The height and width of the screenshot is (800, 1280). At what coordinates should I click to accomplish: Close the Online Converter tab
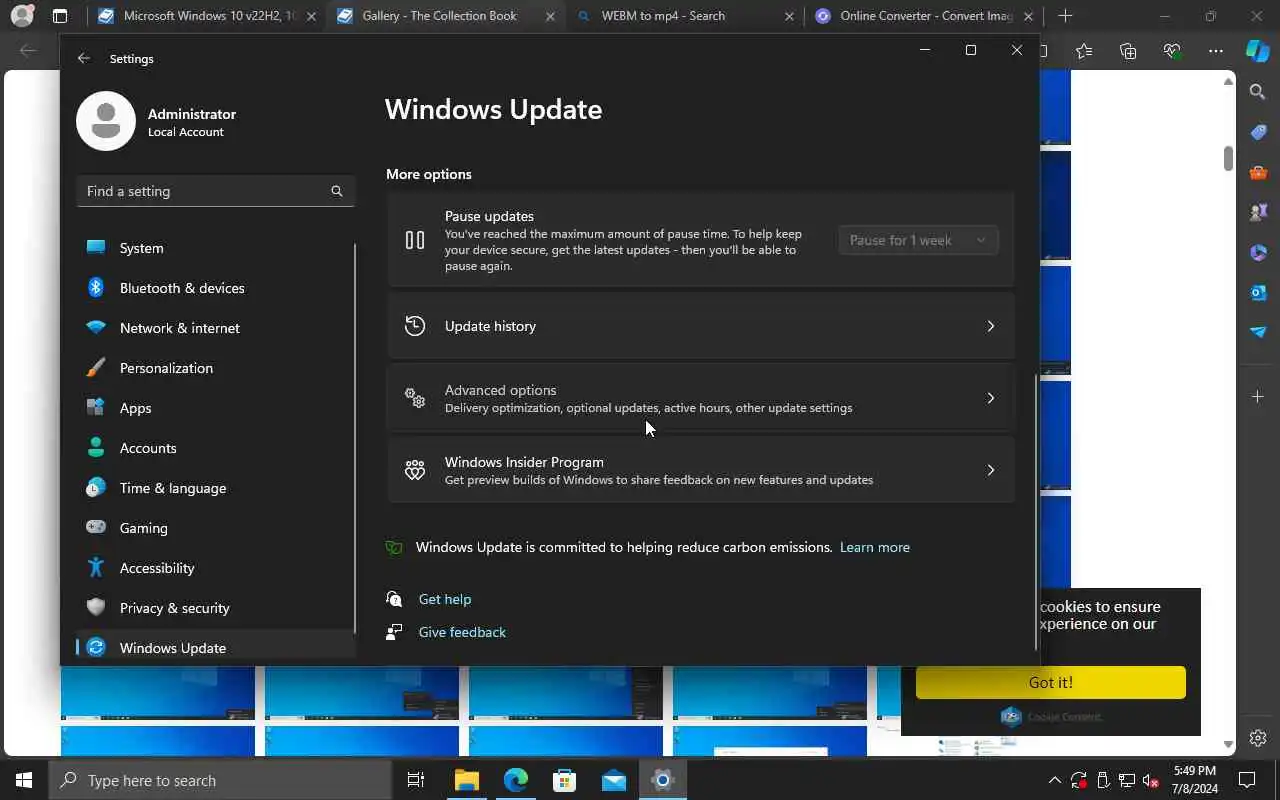[x=1028, y=16]
